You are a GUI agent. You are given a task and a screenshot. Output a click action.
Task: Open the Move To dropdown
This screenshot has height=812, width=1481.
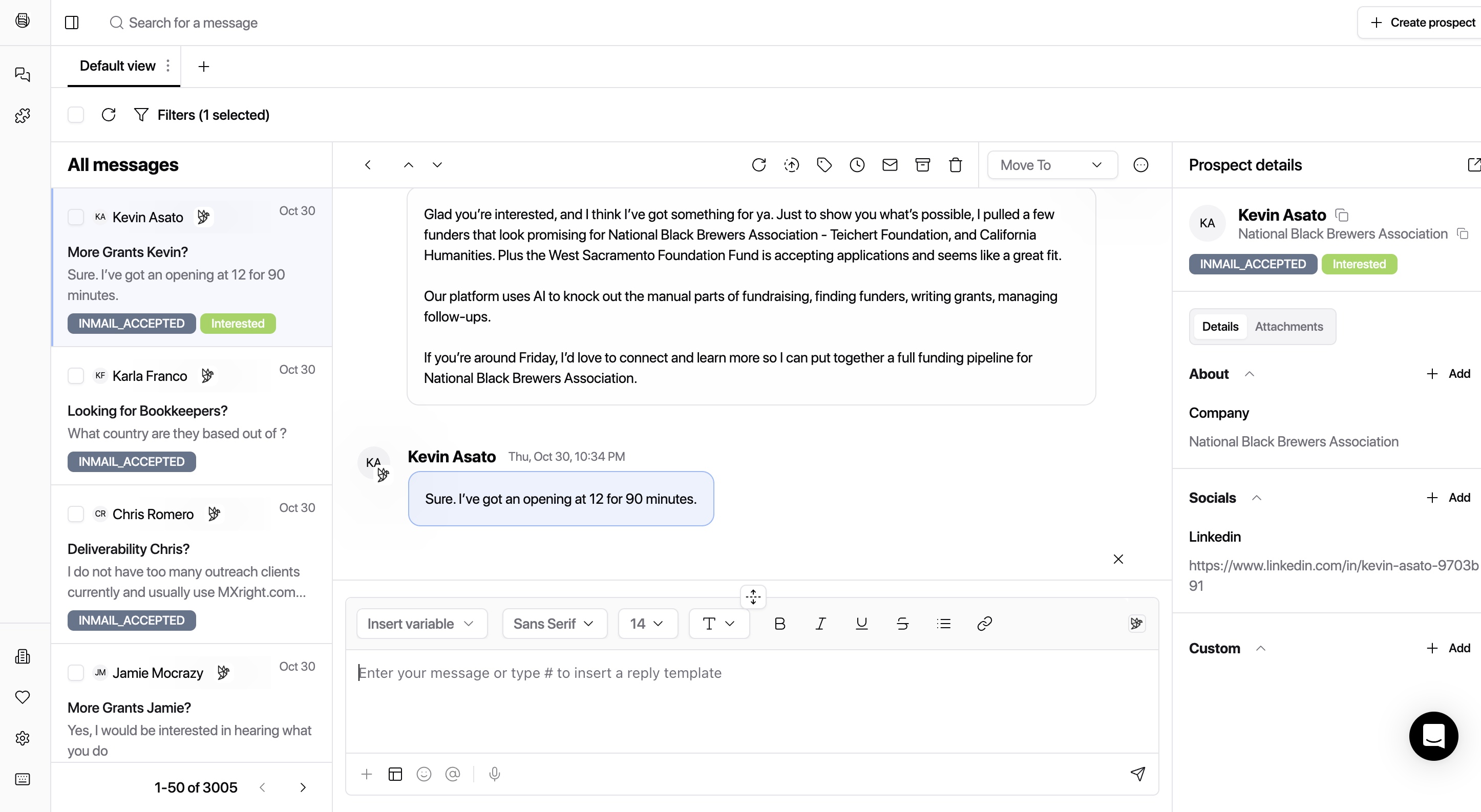[1051, 165]
